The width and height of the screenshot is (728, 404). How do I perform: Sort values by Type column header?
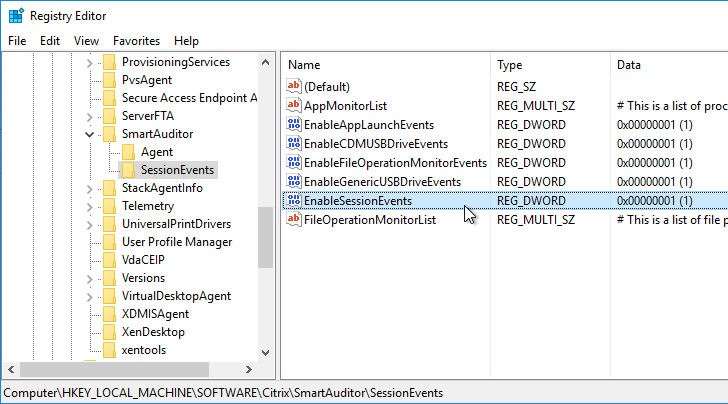tap(551, 65)
